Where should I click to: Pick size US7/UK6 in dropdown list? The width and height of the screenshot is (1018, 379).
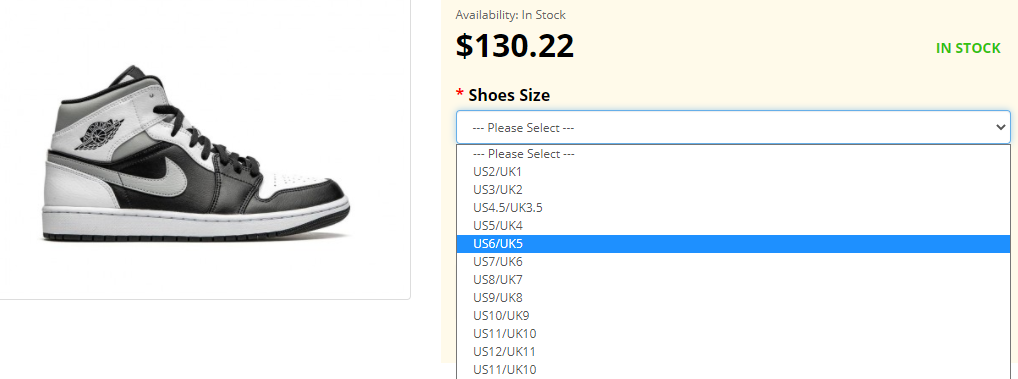(x=733, y=262)
